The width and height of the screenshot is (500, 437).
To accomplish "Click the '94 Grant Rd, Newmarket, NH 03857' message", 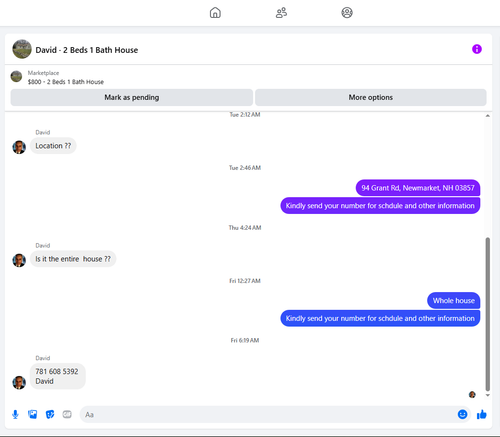I will point(418,188).
